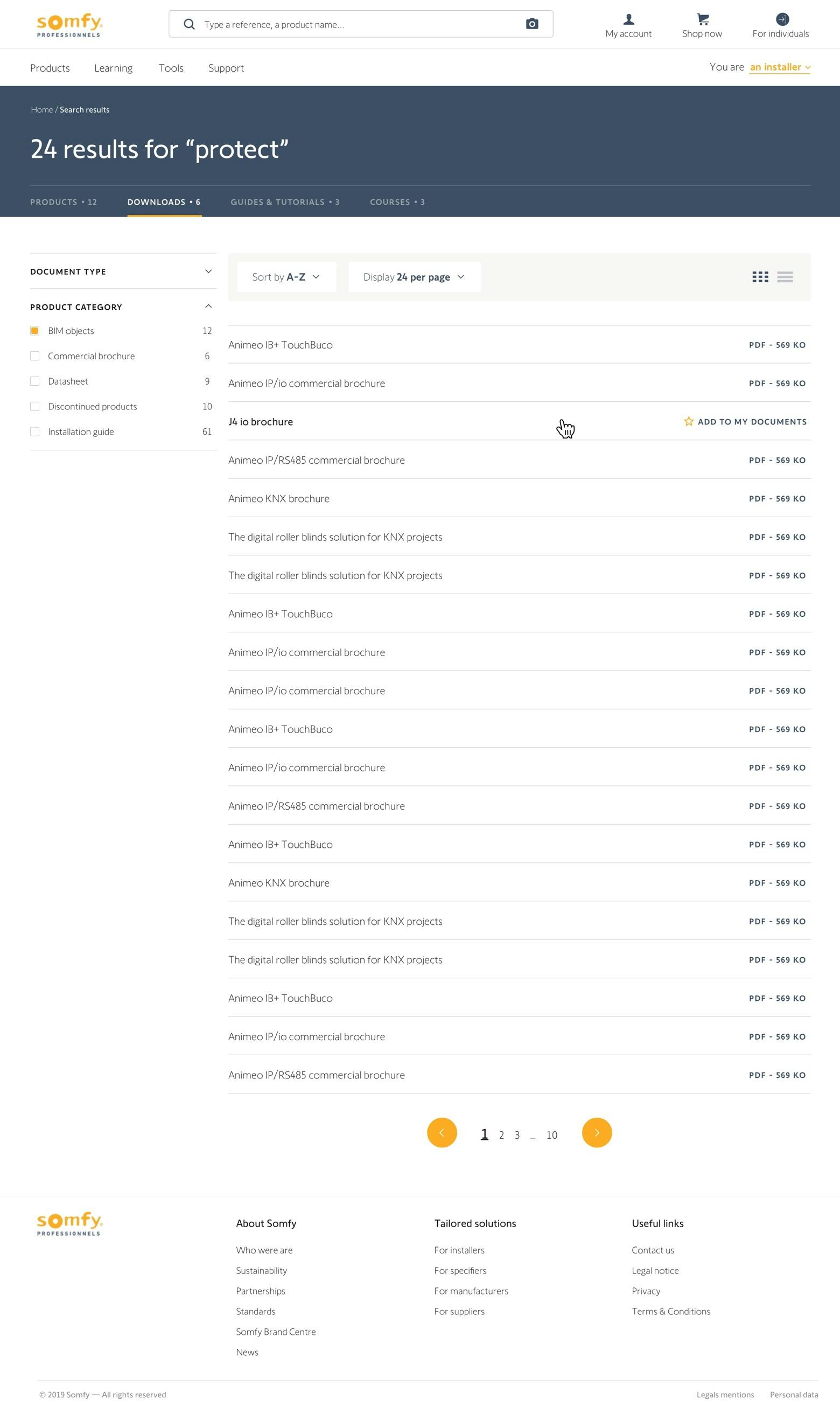Open My account user icon

[x=628, y=20]
